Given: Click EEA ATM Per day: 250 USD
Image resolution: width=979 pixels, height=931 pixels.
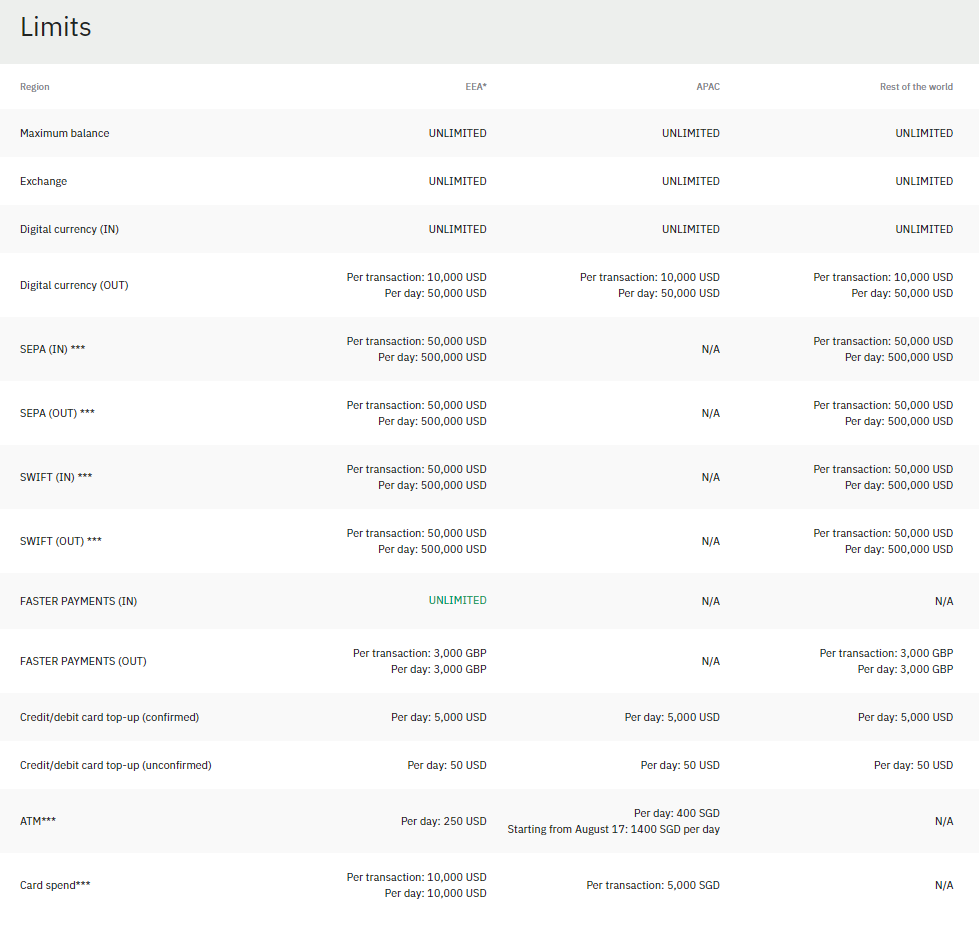Looking at the screenshot, I should [x=443, y=821].
